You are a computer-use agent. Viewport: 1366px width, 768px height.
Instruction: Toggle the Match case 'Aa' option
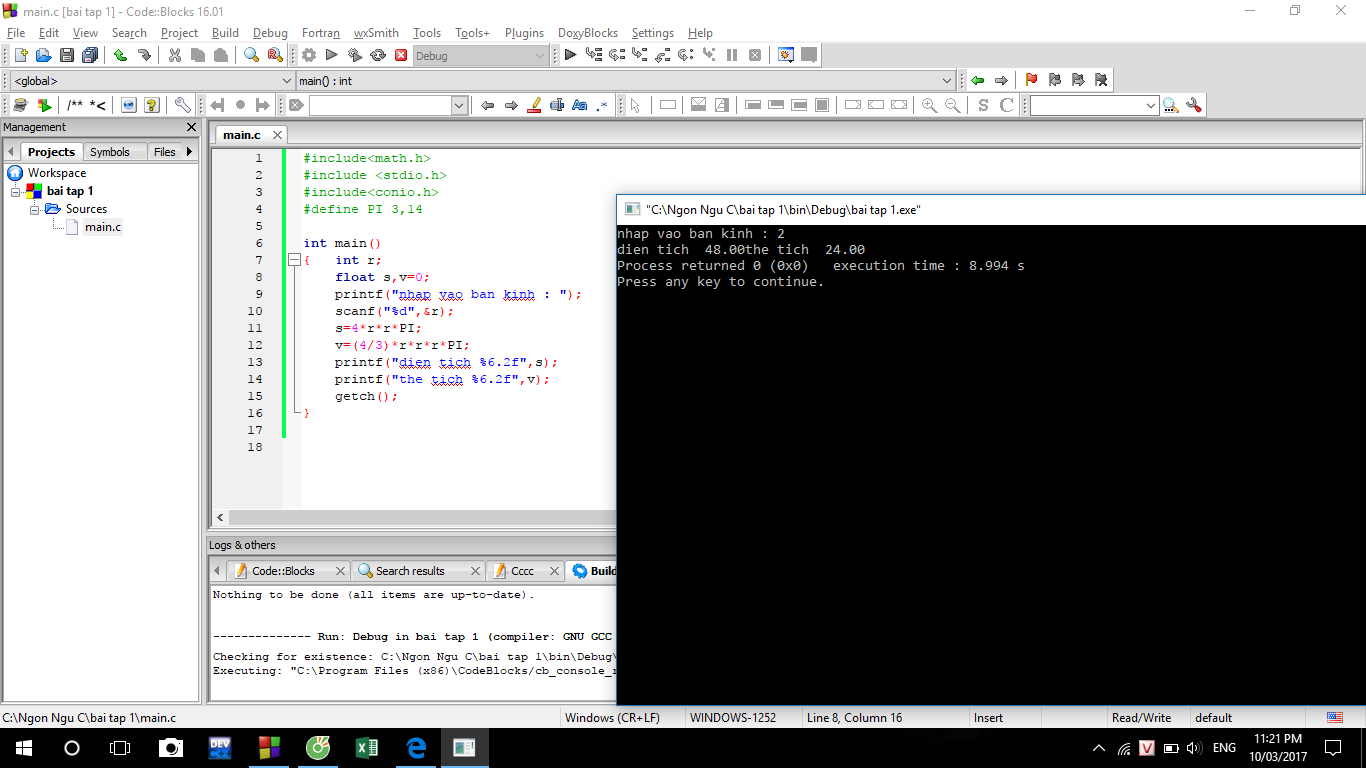click(579, 105)
